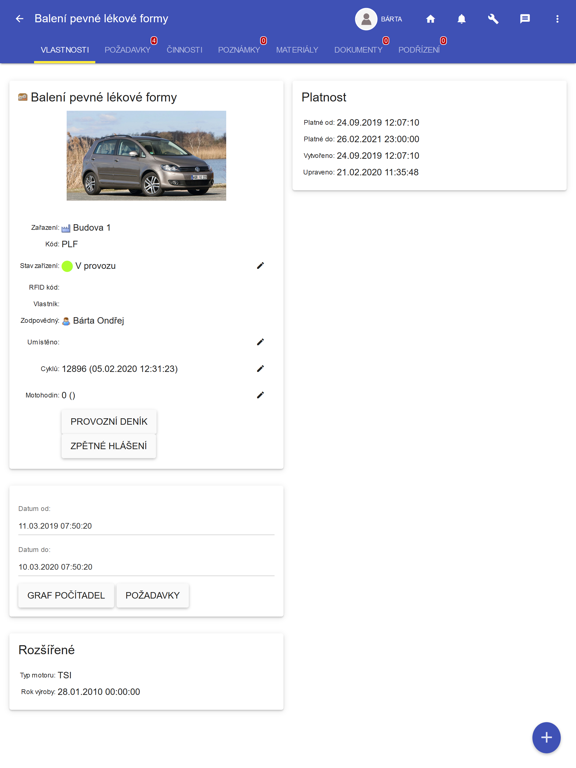
Task: Click POŽADAVKY button under dates
Action: tap(152, 596)
